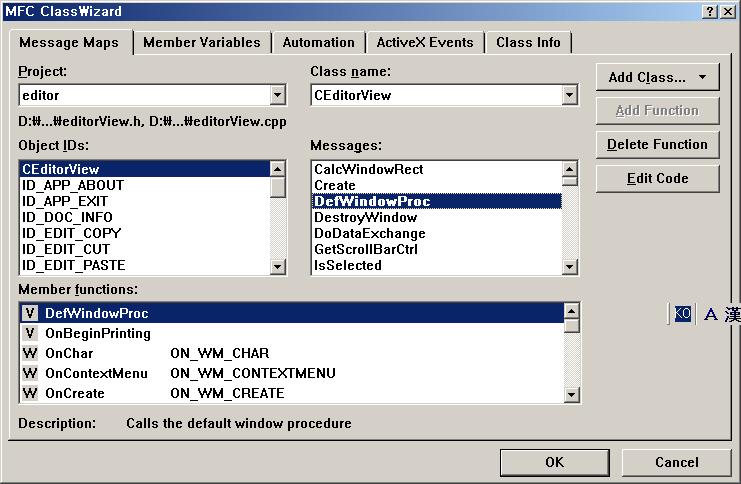This screenshot has height=484, width=741.
Task: Select OnCreate member function entry
Action: click(292, 393)
